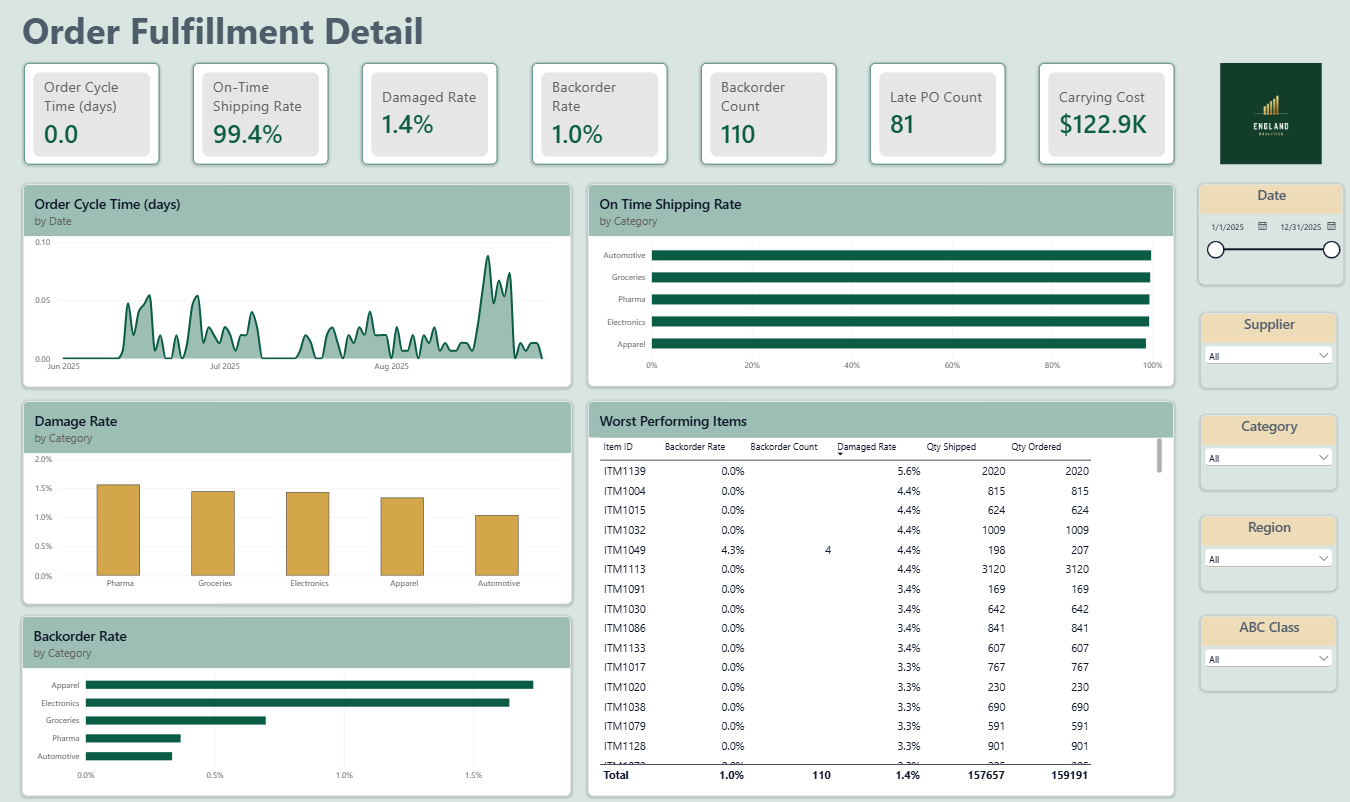
Task: Click the Pharma bar in Damage Rate chart
Action: pyautogui.click(x=118, y=530)
